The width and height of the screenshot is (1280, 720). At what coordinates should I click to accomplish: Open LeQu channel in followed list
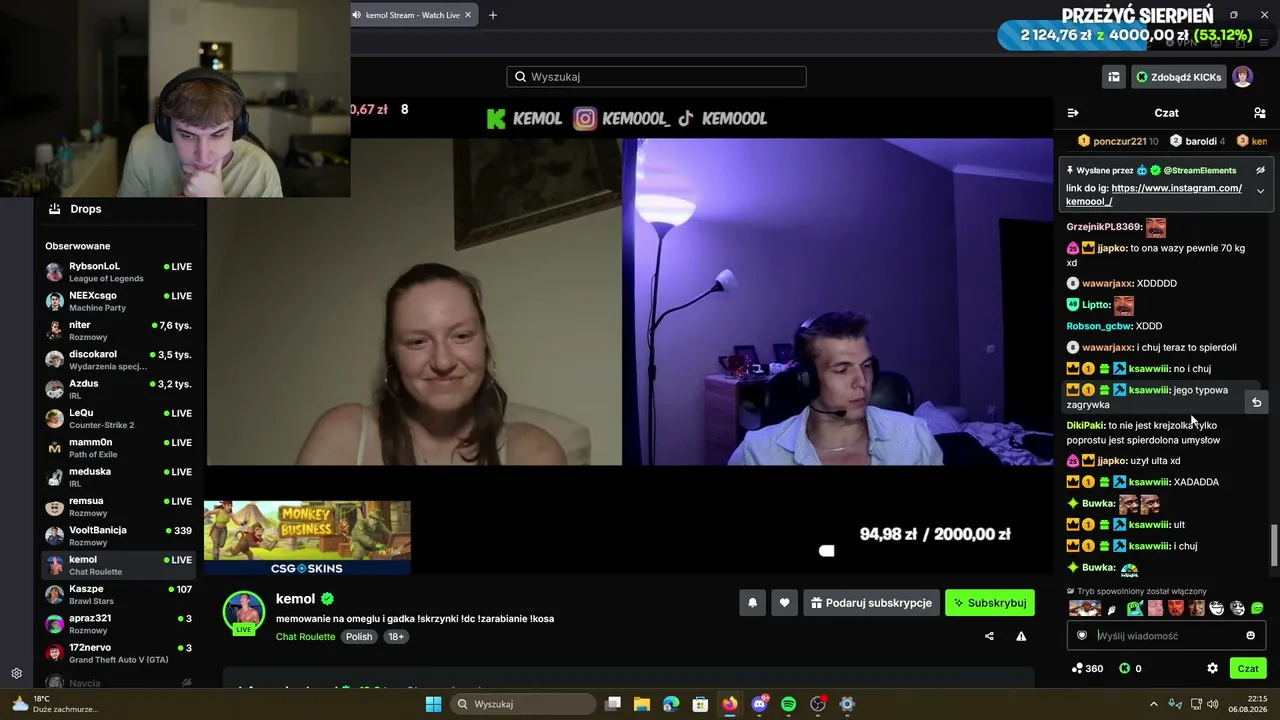point(118,418)
